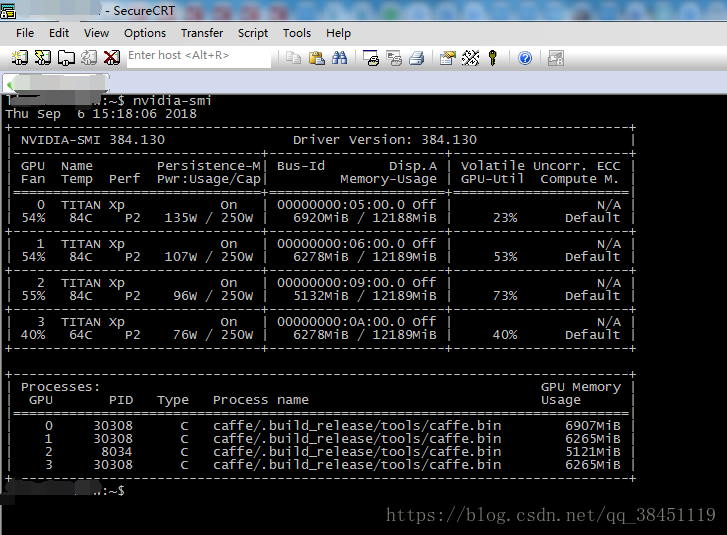The image size is (727, 535).
Task: Click the Persistence-M column header
Action: [x=209, y=166]
